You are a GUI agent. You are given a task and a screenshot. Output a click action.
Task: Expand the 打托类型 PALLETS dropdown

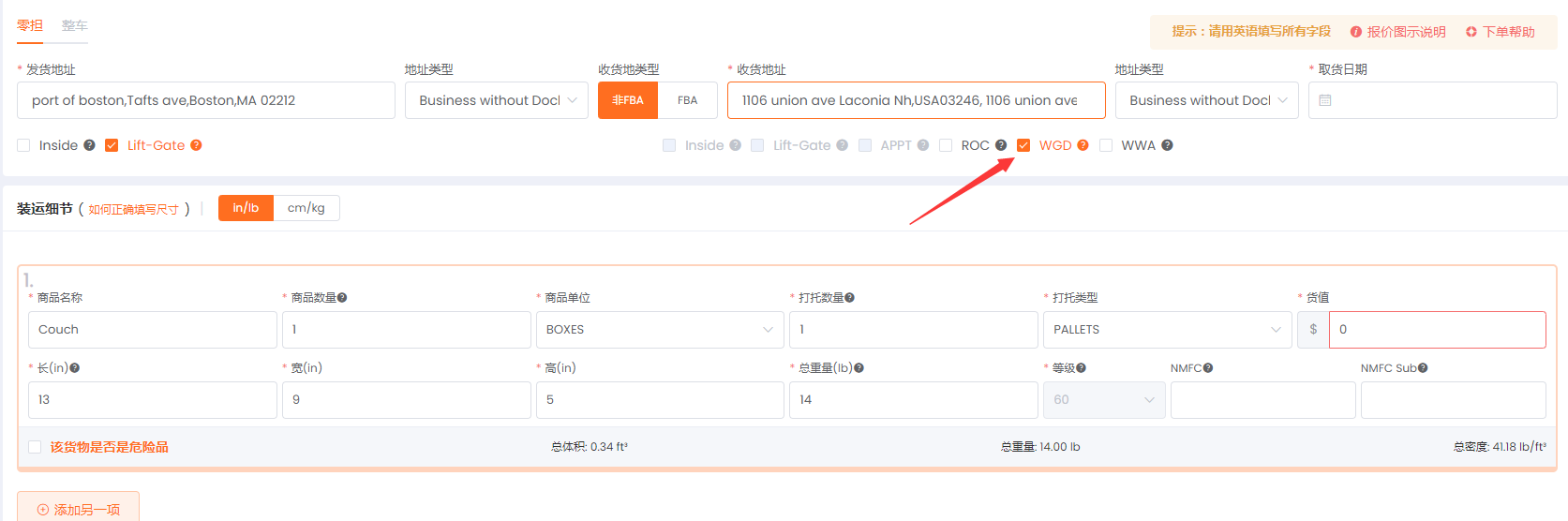coord(1167,330)
